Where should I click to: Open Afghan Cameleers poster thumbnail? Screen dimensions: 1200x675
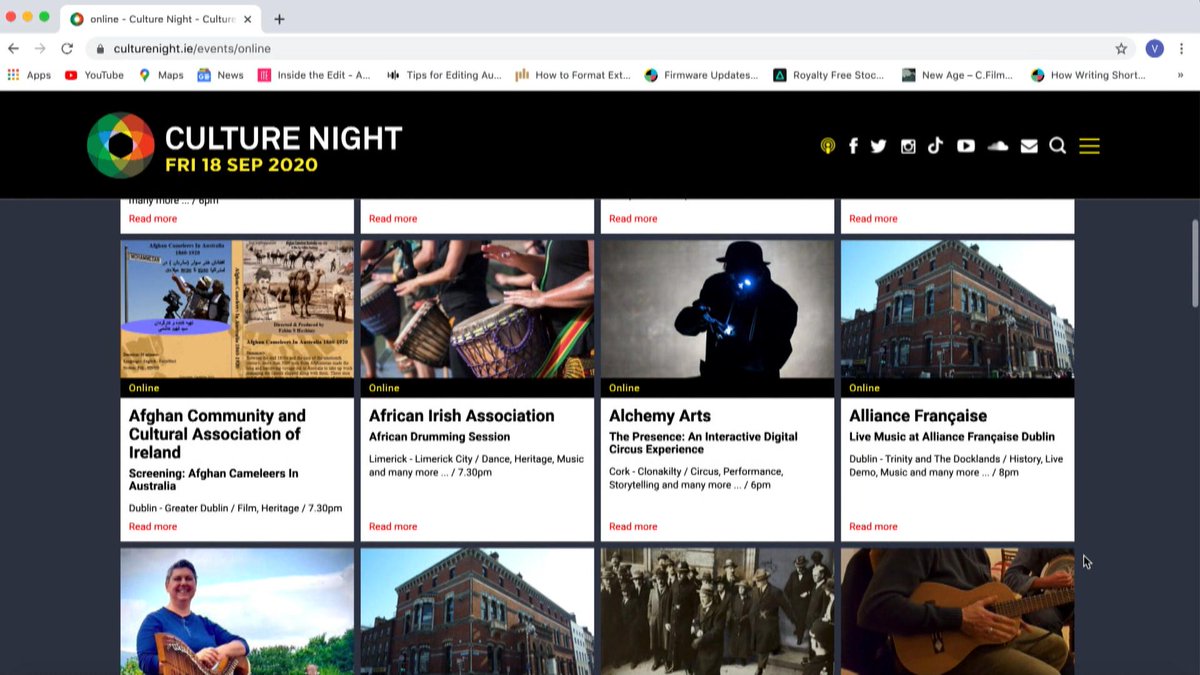(x=237, y=309)
